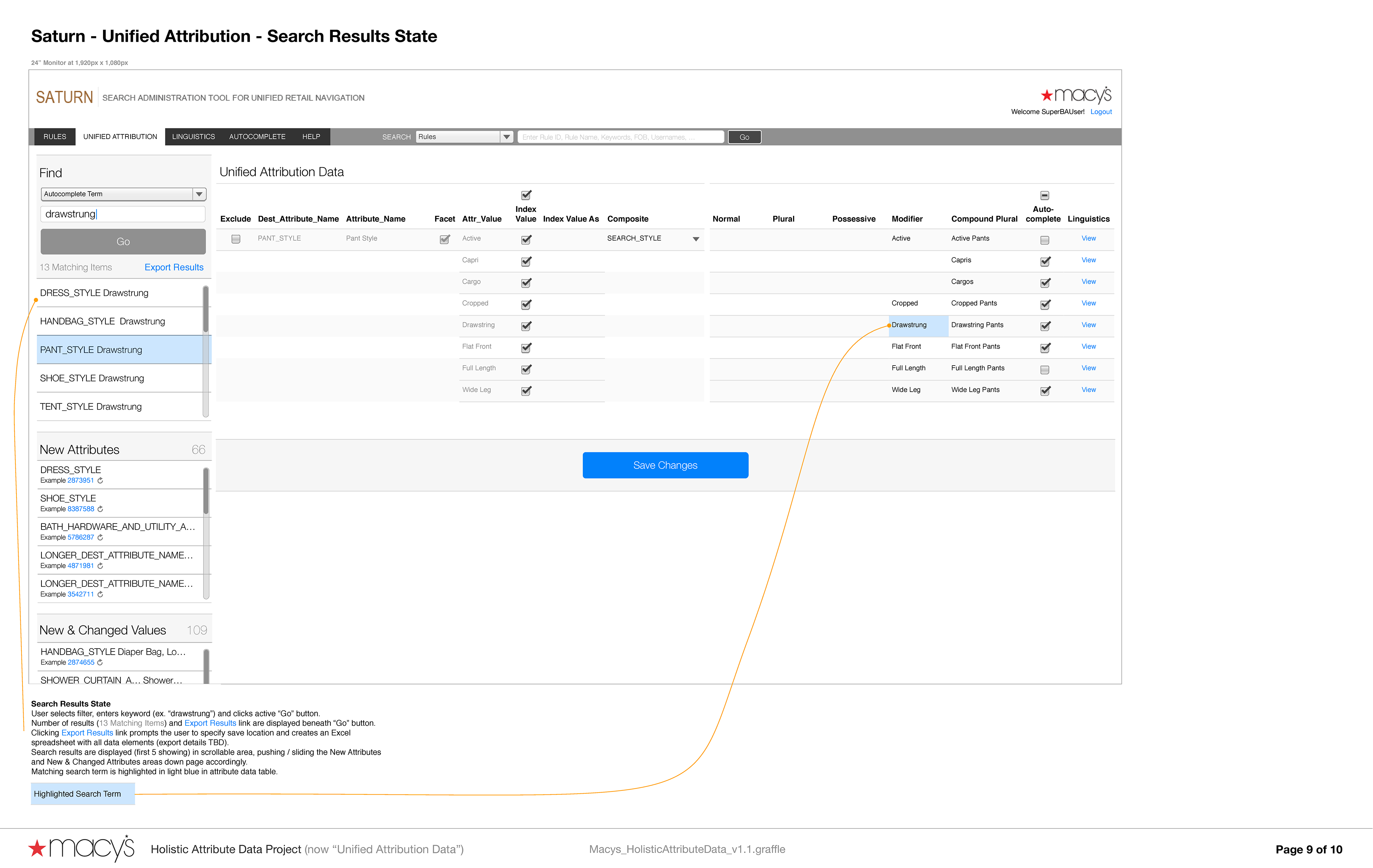Expand the SEARCH_STYLE composite dropdown
1373x868 pixels.
[x=696, y=239]
